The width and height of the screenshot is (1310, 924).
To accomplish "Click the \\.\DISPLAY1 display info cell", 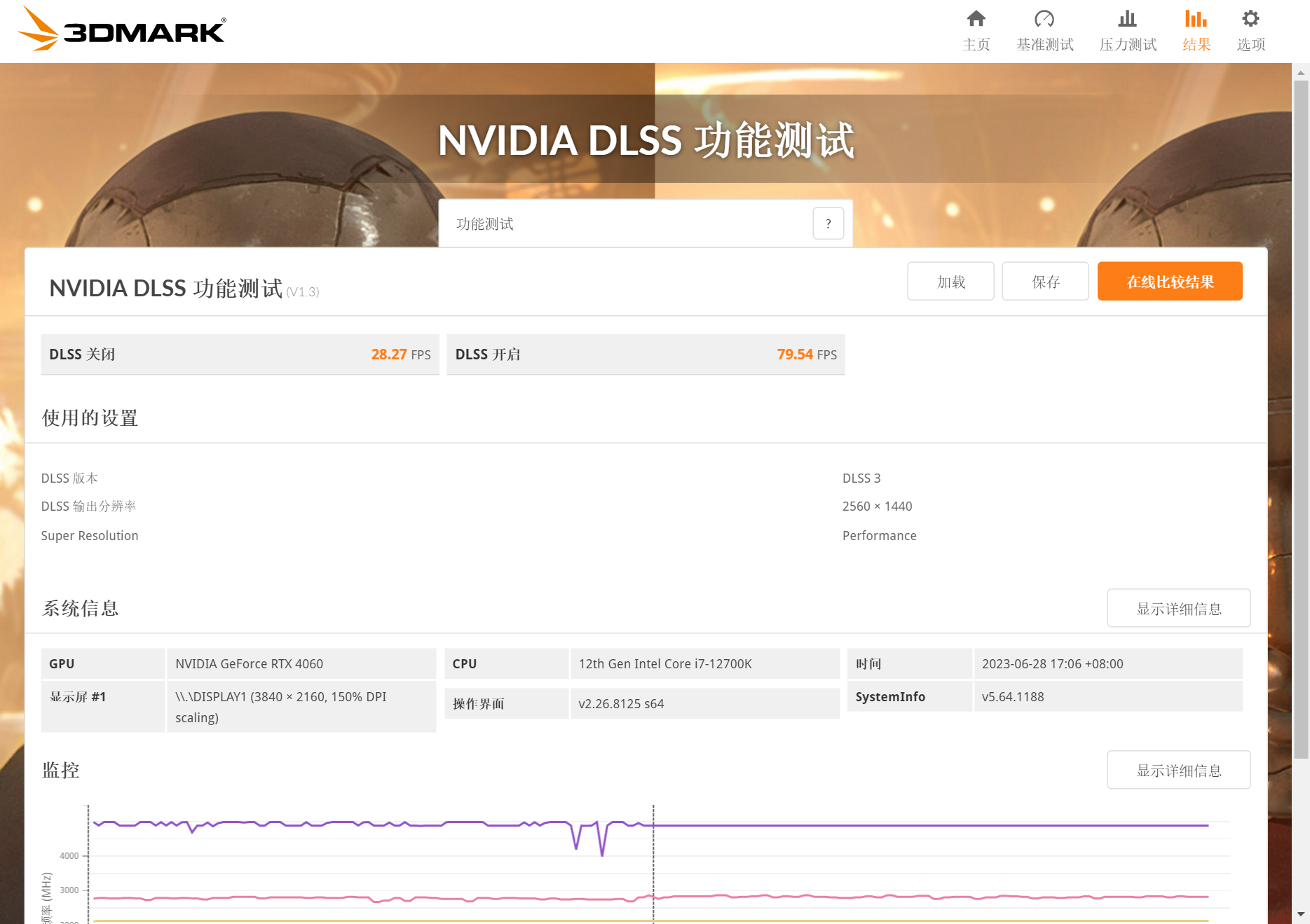I will point(301,707).
